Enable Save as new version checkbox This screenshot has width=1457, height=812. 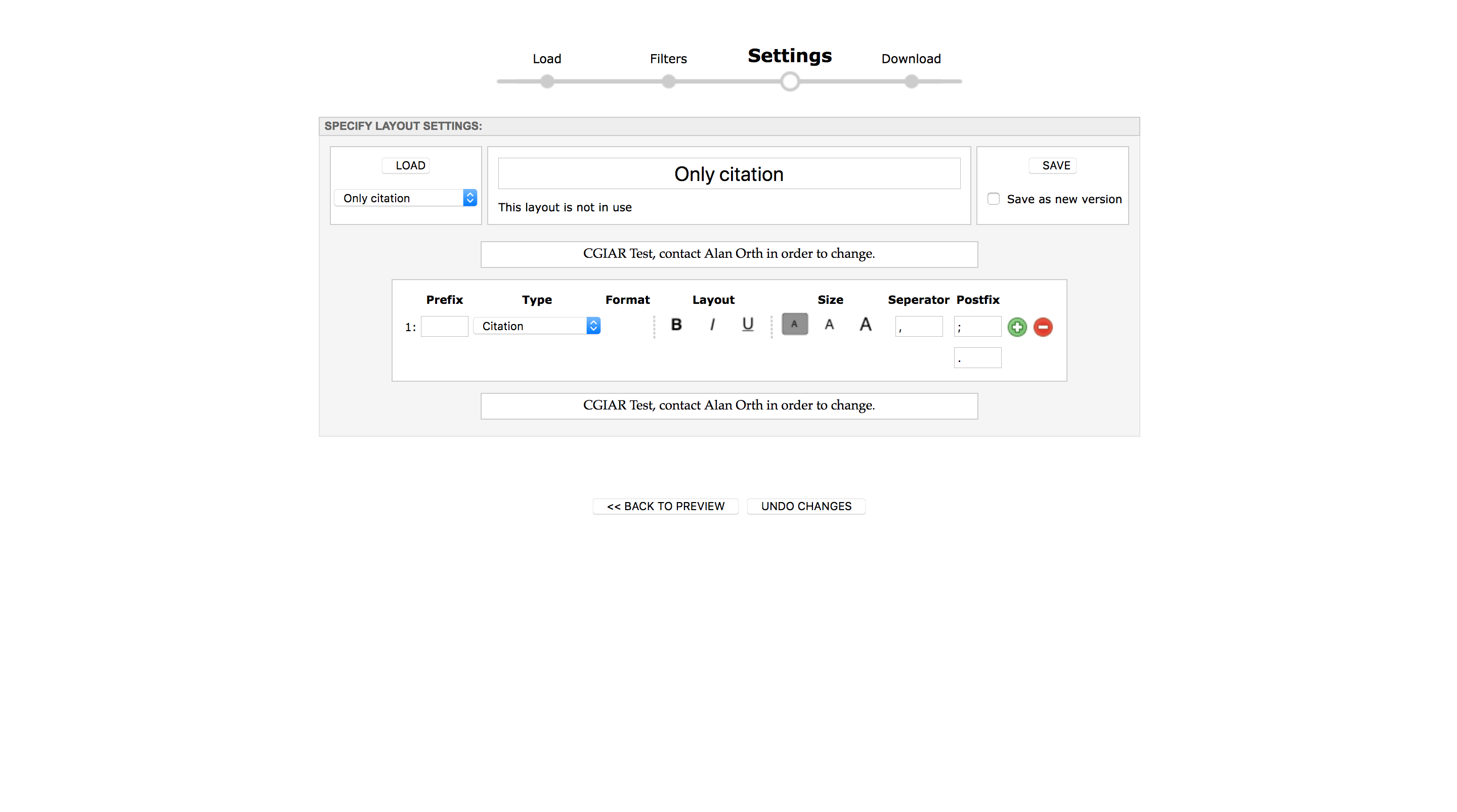point(994,199)
